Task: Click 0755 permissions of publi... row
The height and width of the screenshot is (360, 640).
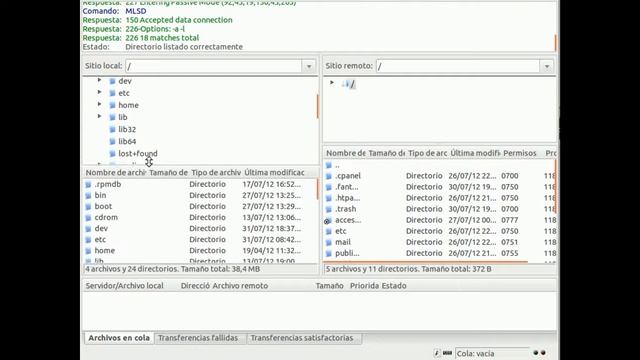Action: [510, 253]
